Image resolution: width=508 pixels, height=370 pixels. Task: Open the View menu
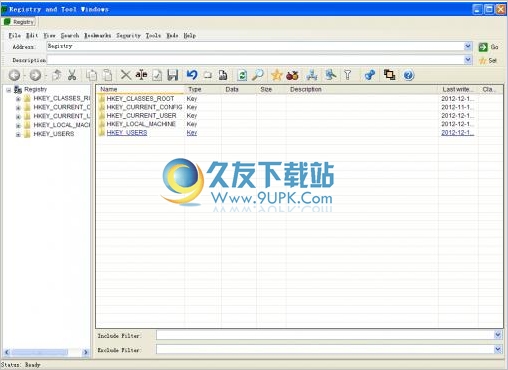[49, 35]
